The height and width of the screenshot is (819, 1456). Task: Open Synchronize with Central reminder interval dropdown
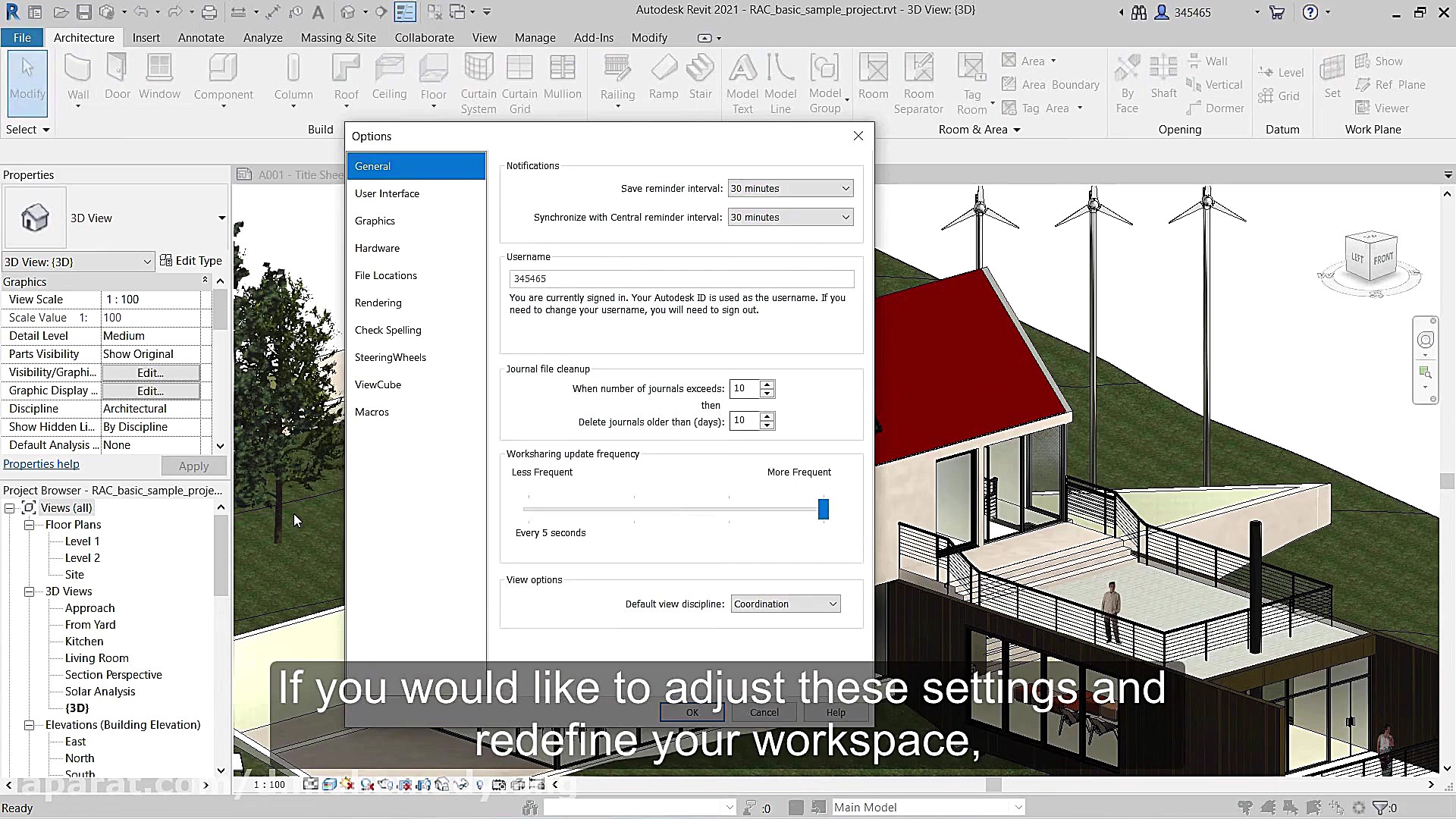click(x=790, y=217)
